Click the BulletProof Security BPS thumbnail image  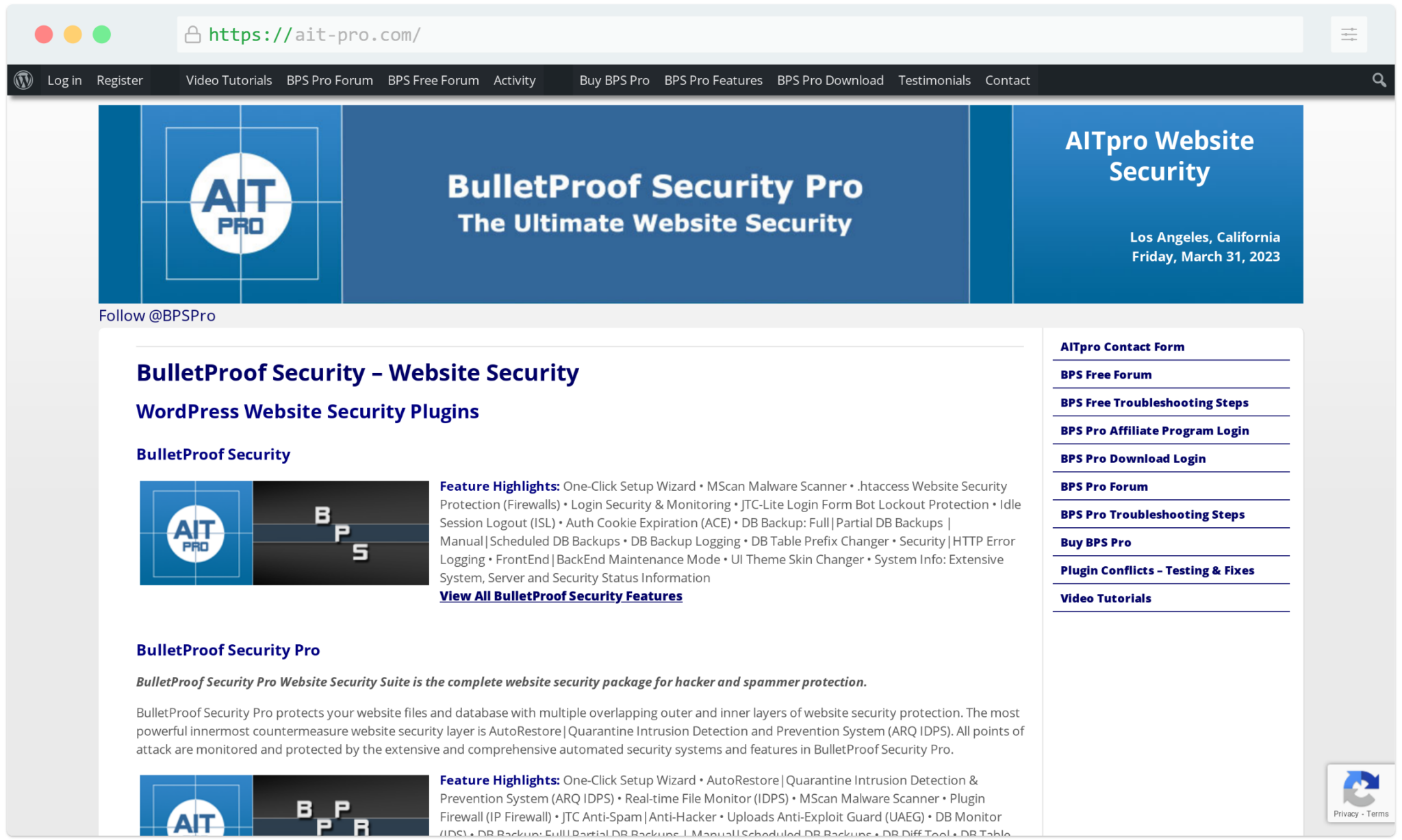284,533
